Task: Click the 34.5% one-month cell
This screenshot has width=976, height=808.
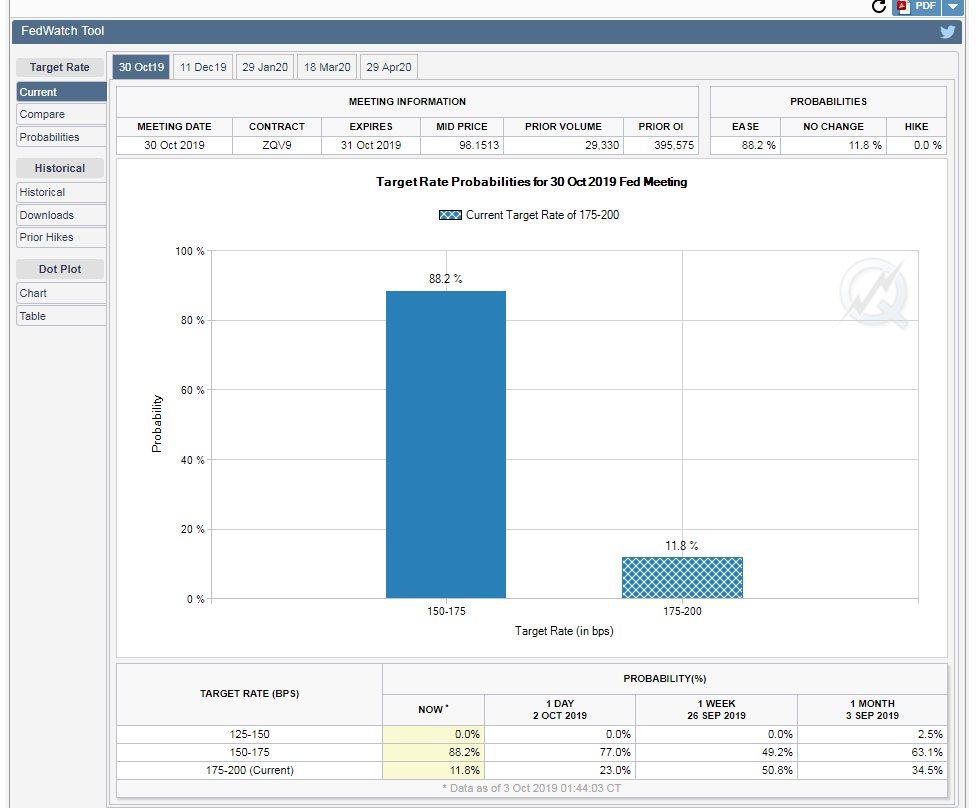Action: 872,771
